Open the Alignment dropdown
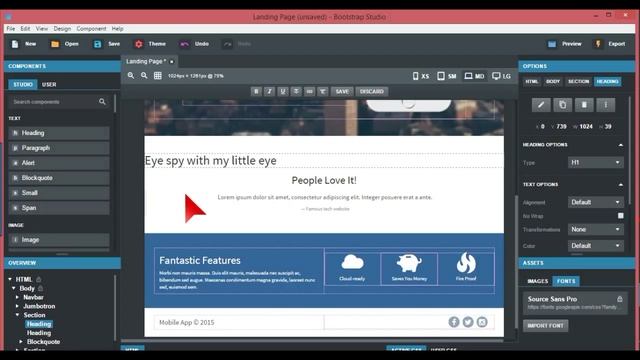 pos(596,202)
